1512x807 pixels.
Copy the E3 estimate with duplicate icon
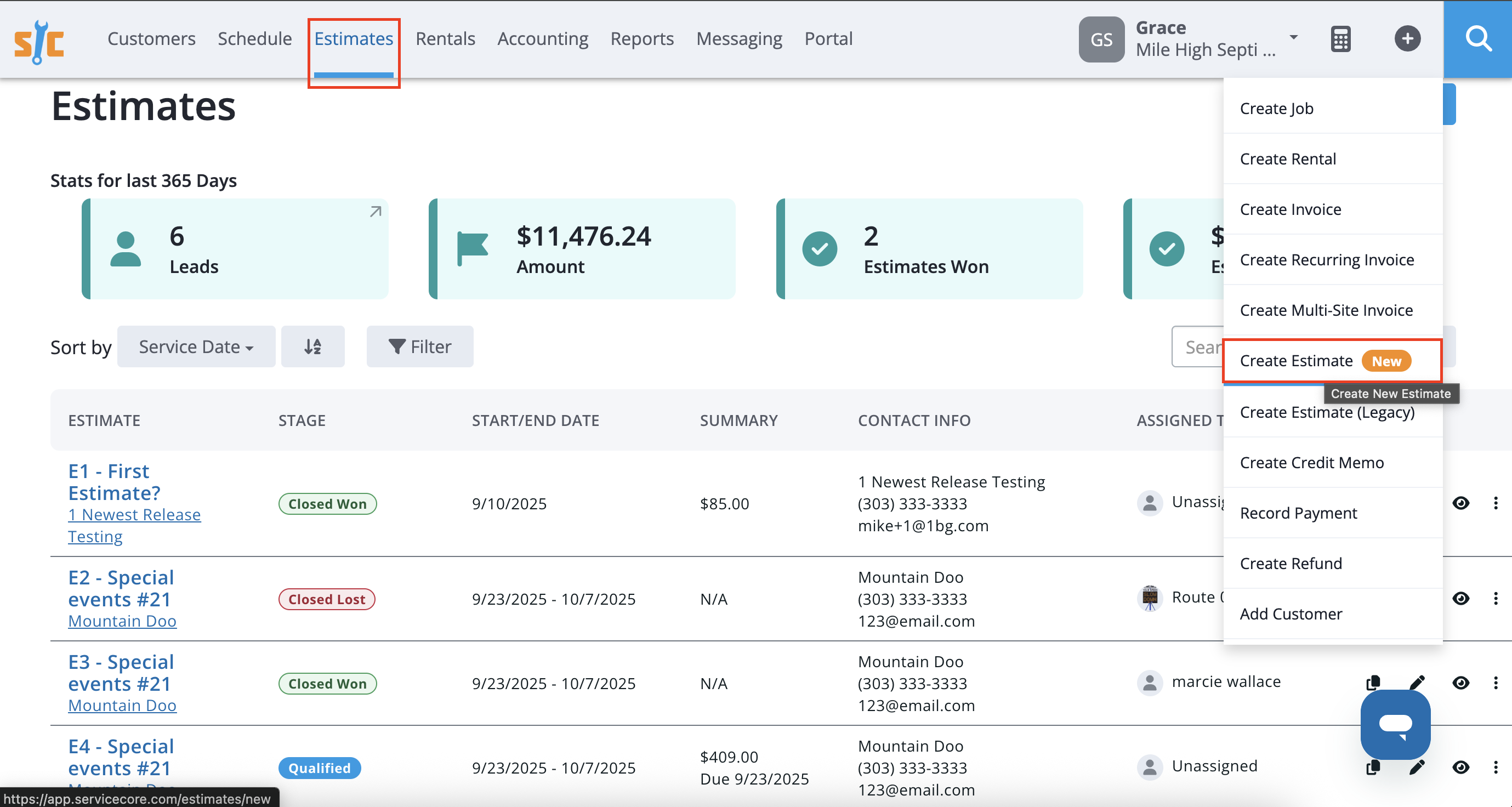(1373, 682)
